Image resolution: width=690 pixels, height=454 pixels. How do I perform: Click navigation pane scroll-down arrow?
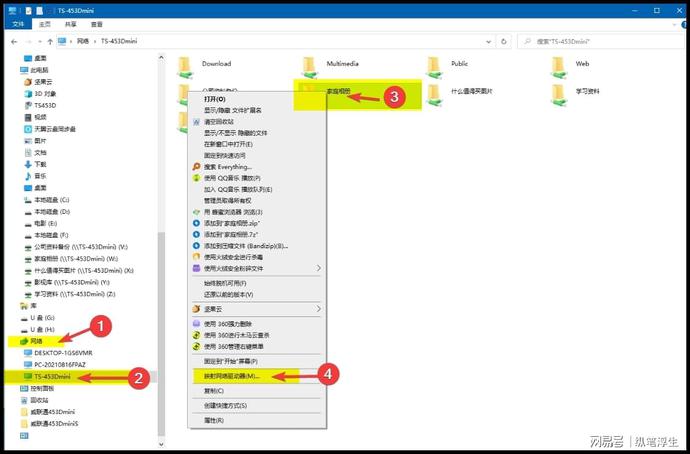(x=161, y=444)
